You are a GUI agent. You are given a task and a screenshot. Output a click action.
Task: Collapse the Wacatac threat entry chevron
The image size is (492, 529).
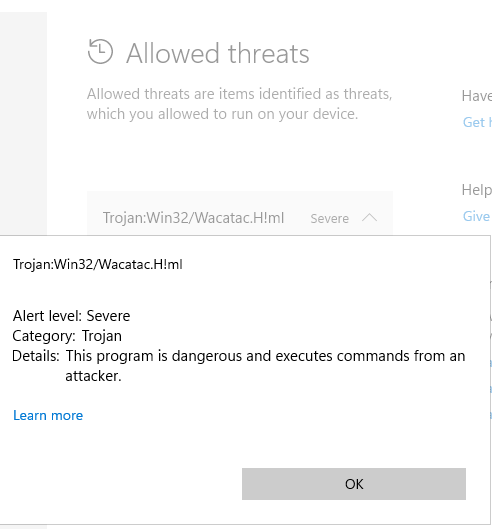pos(369,218)
